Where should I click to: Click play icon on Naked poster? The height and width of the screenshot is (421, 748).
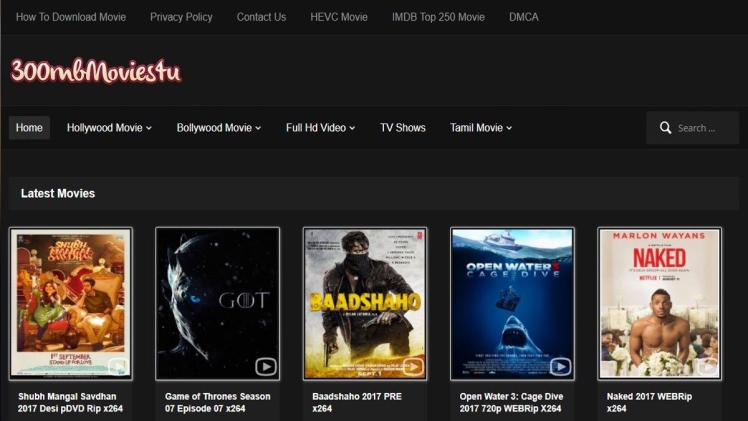707,366
